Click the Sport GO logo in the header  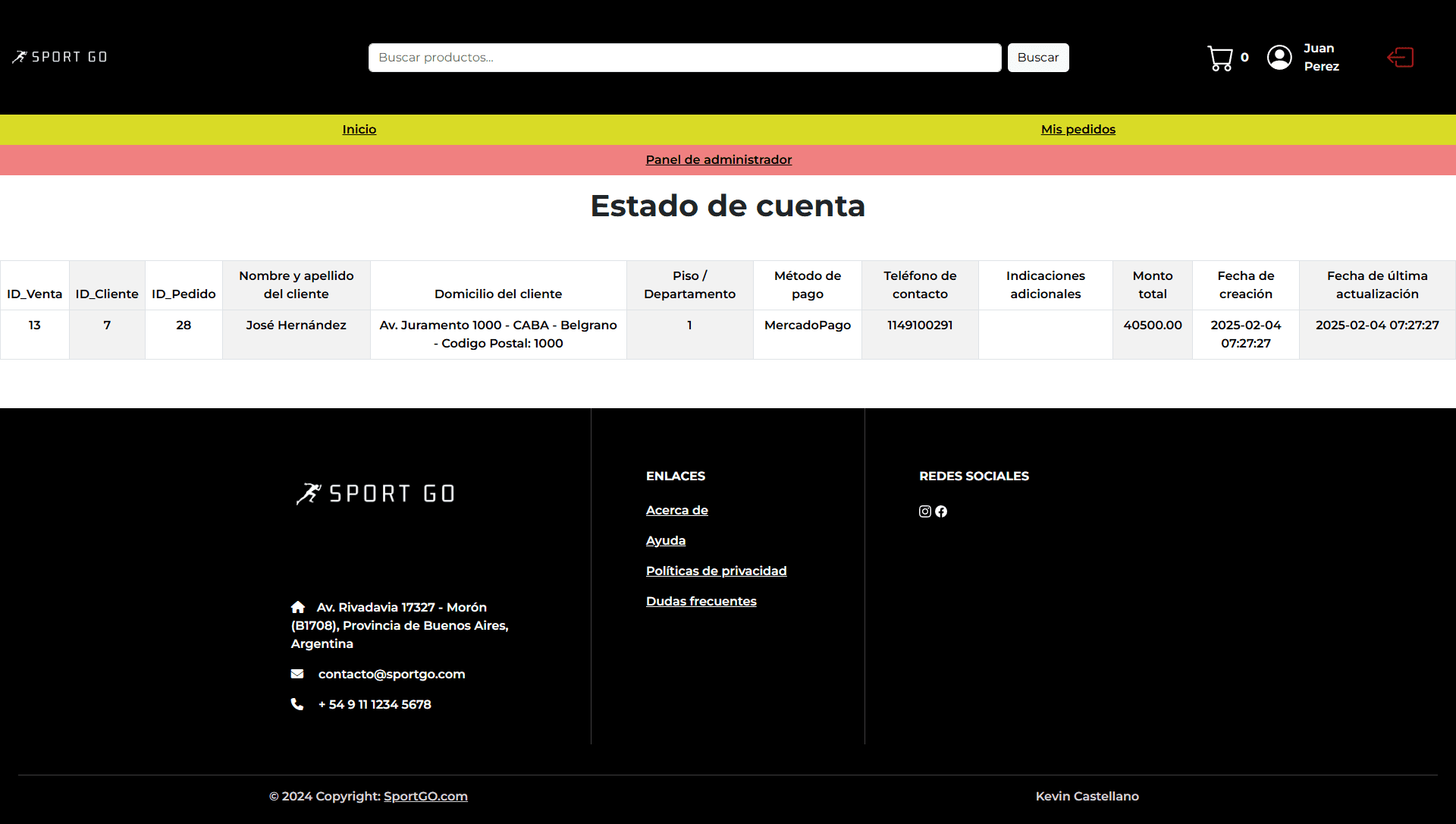coord(59,56)
